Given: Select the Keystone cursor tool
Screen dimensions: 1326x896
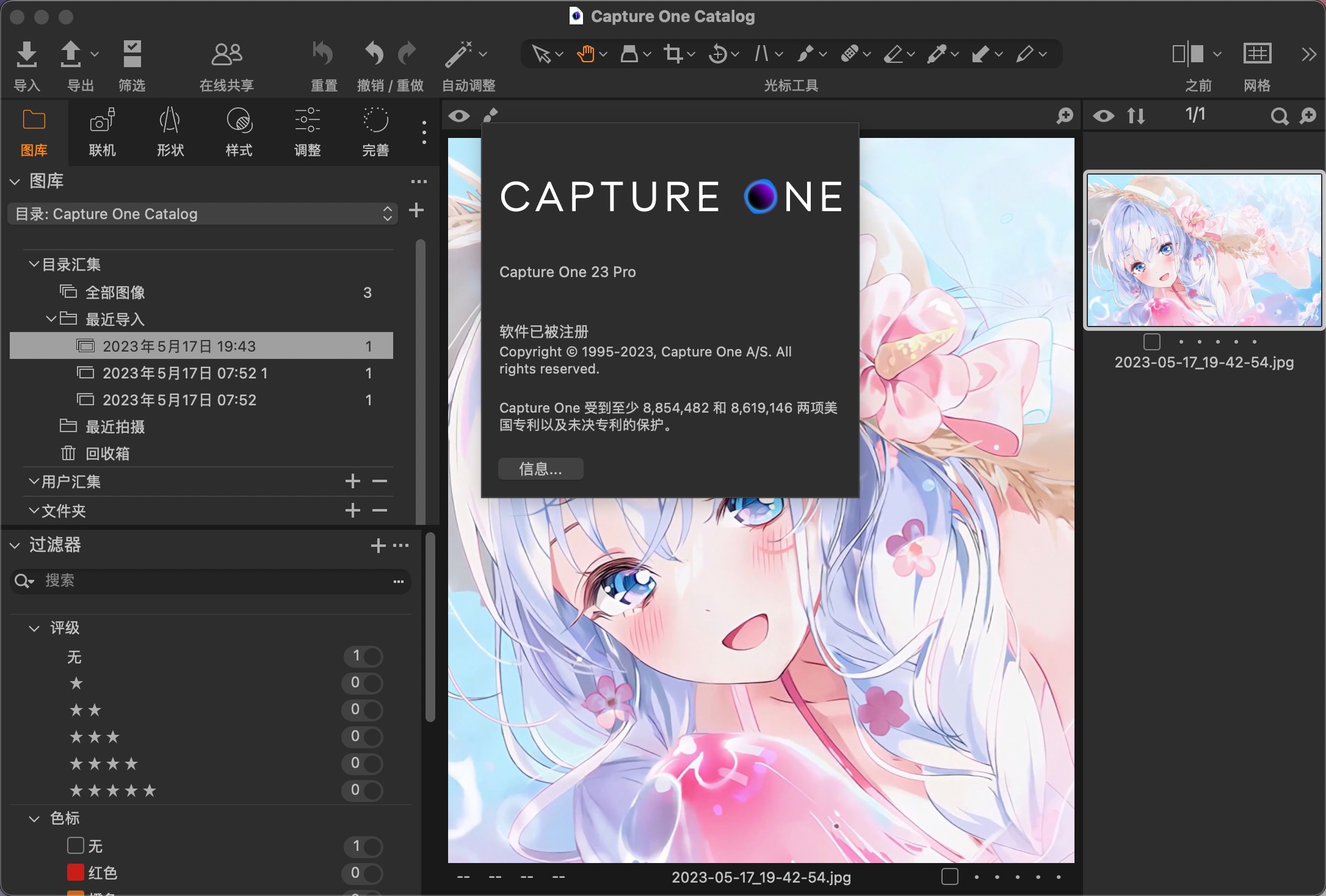Looking at the screenshot, I should (x=761, y=54).
